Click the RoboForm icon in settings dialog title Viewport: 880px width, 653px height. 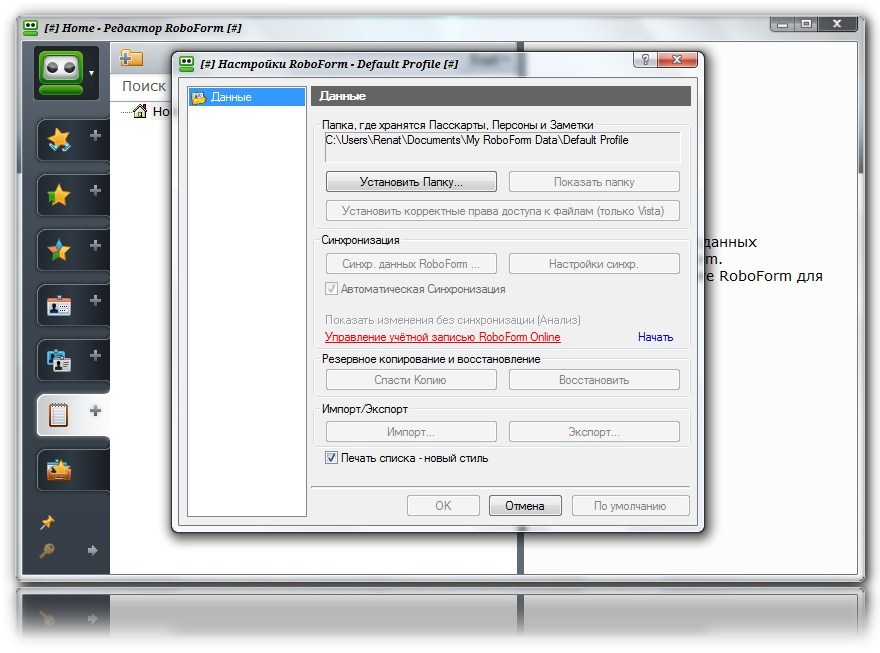coord(186,63)
